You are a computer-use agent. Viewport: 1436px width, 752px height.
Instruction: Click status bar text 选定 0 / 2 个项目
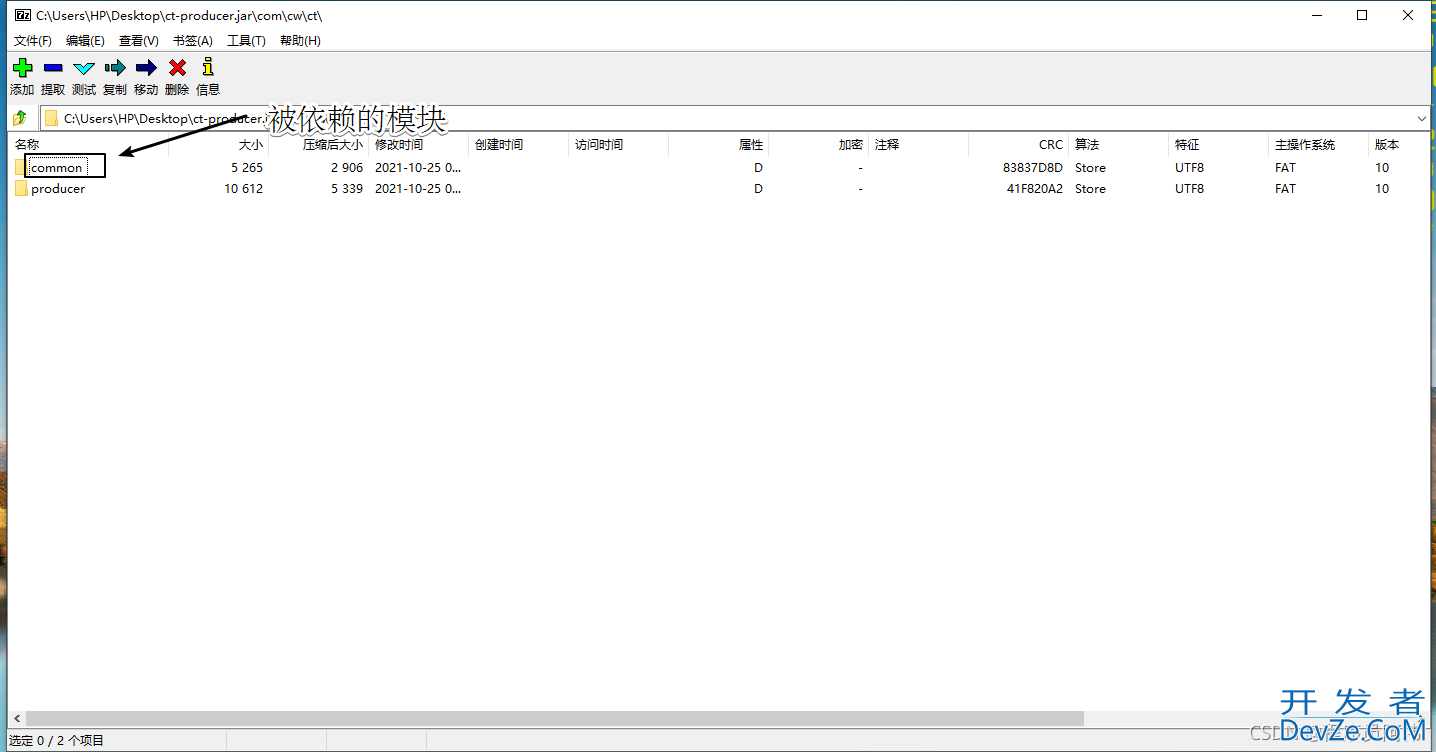tap(56, 740)
